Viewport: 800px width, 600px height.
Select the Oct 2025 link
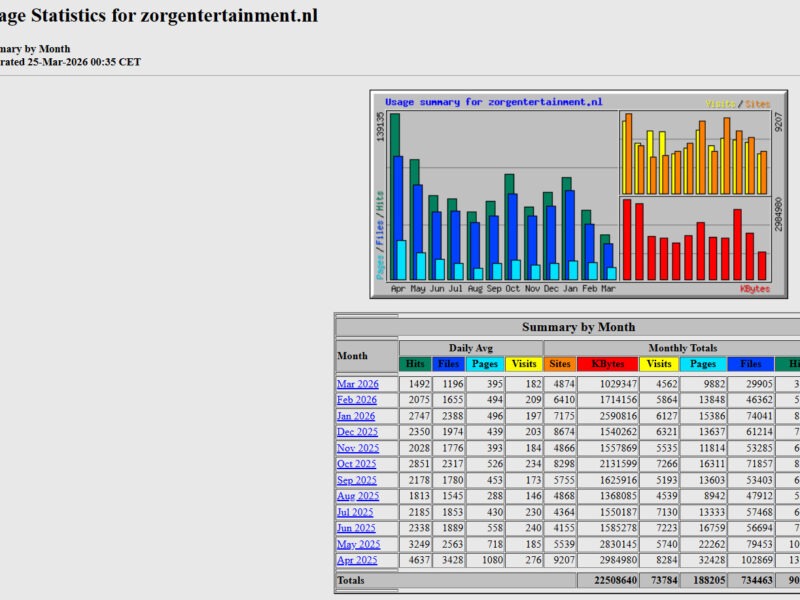(356, 464)
